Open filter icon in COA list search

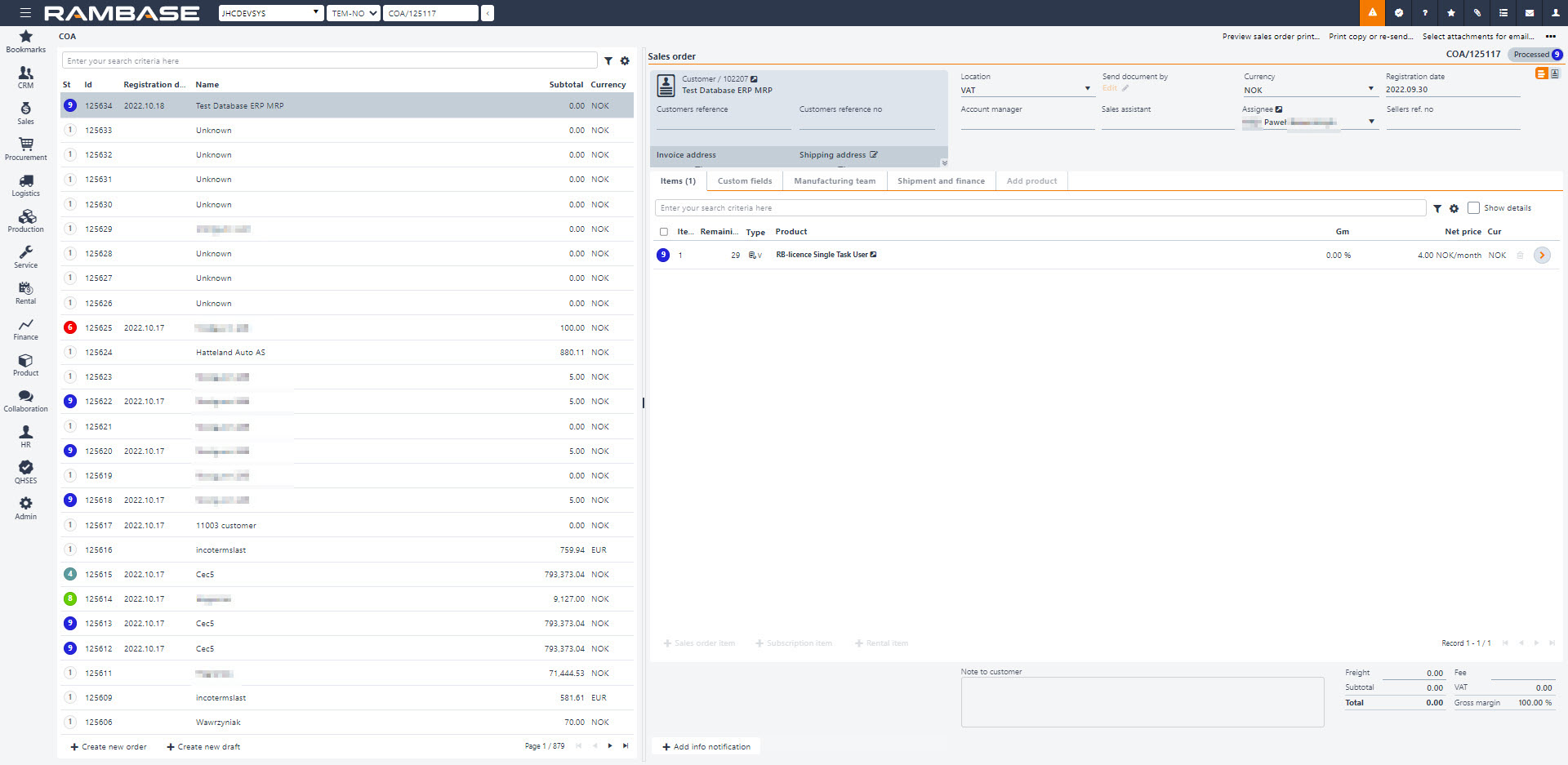pyautogui.click(x=608, y=61)
